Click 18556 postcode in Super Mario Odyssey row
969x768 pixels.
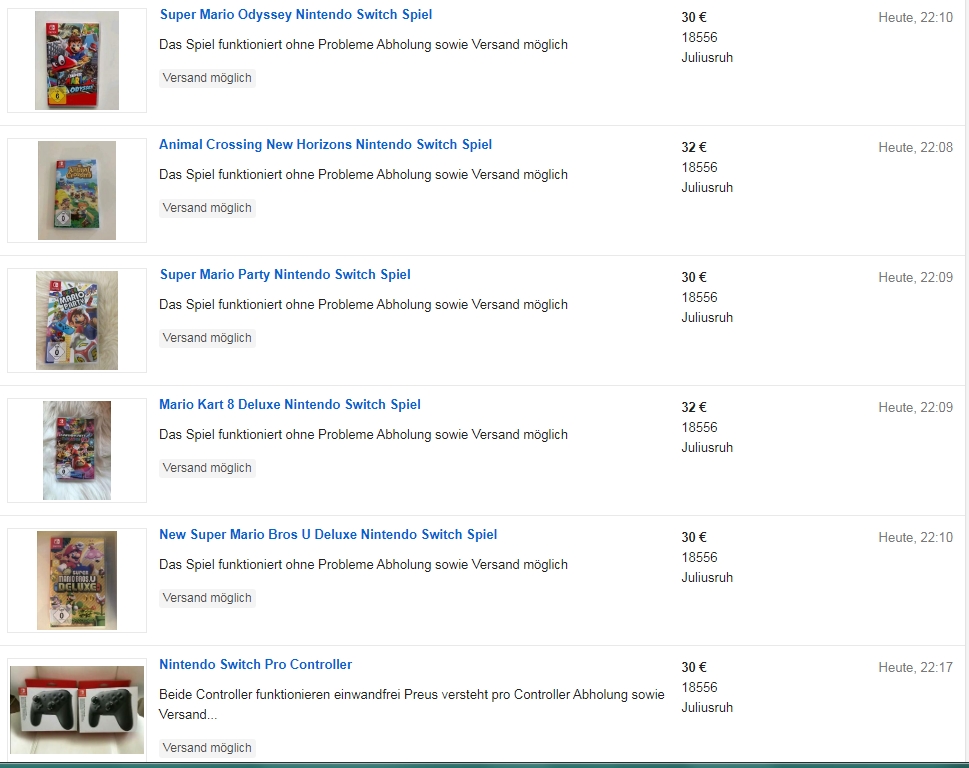(700, 38)
